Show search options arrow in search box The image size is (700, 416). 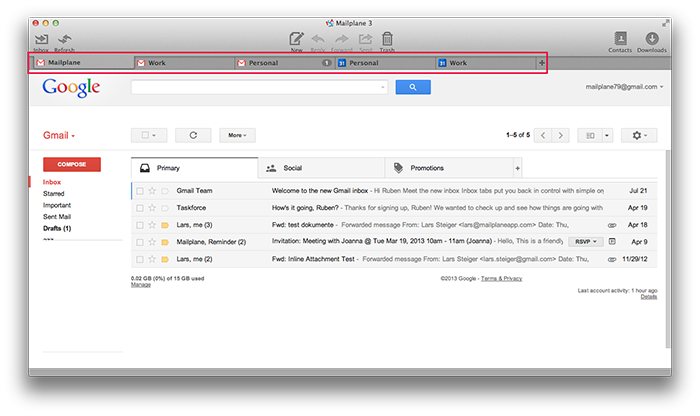pyautogui.click(x=383, y=87)
